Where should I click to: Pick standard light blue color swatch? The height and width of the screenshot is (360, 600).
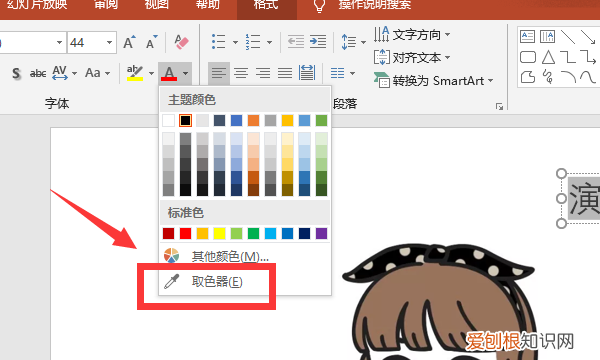click(x=271, y=233)
